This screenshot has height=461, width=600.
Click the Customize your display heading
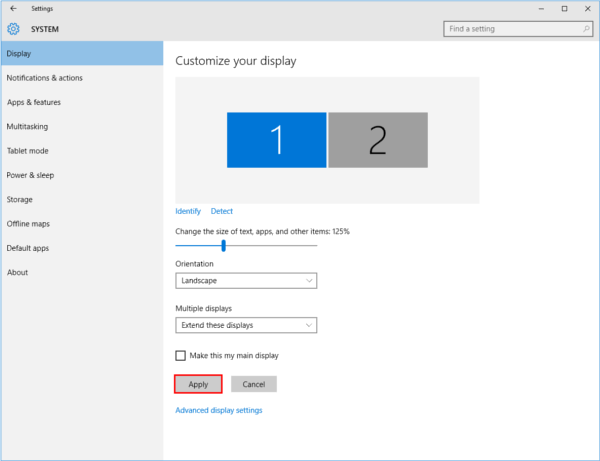(236, 61)
